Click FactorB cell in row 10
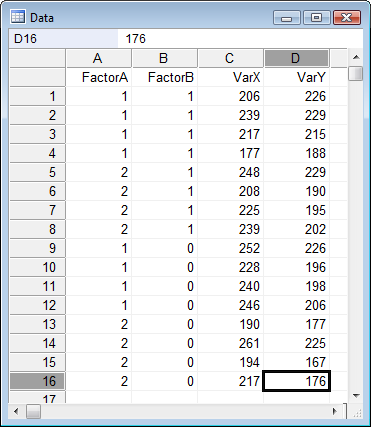Image resolution: width=371 pixels, height=427 pixels. click(x=165, y=267)
